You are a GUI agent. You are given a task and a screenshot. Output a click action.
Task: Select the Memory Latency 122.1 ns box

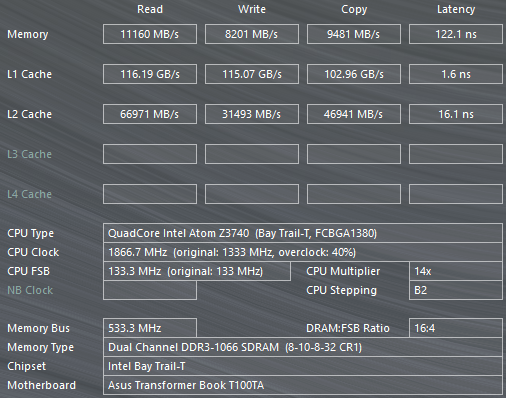(x=456, y=34)
